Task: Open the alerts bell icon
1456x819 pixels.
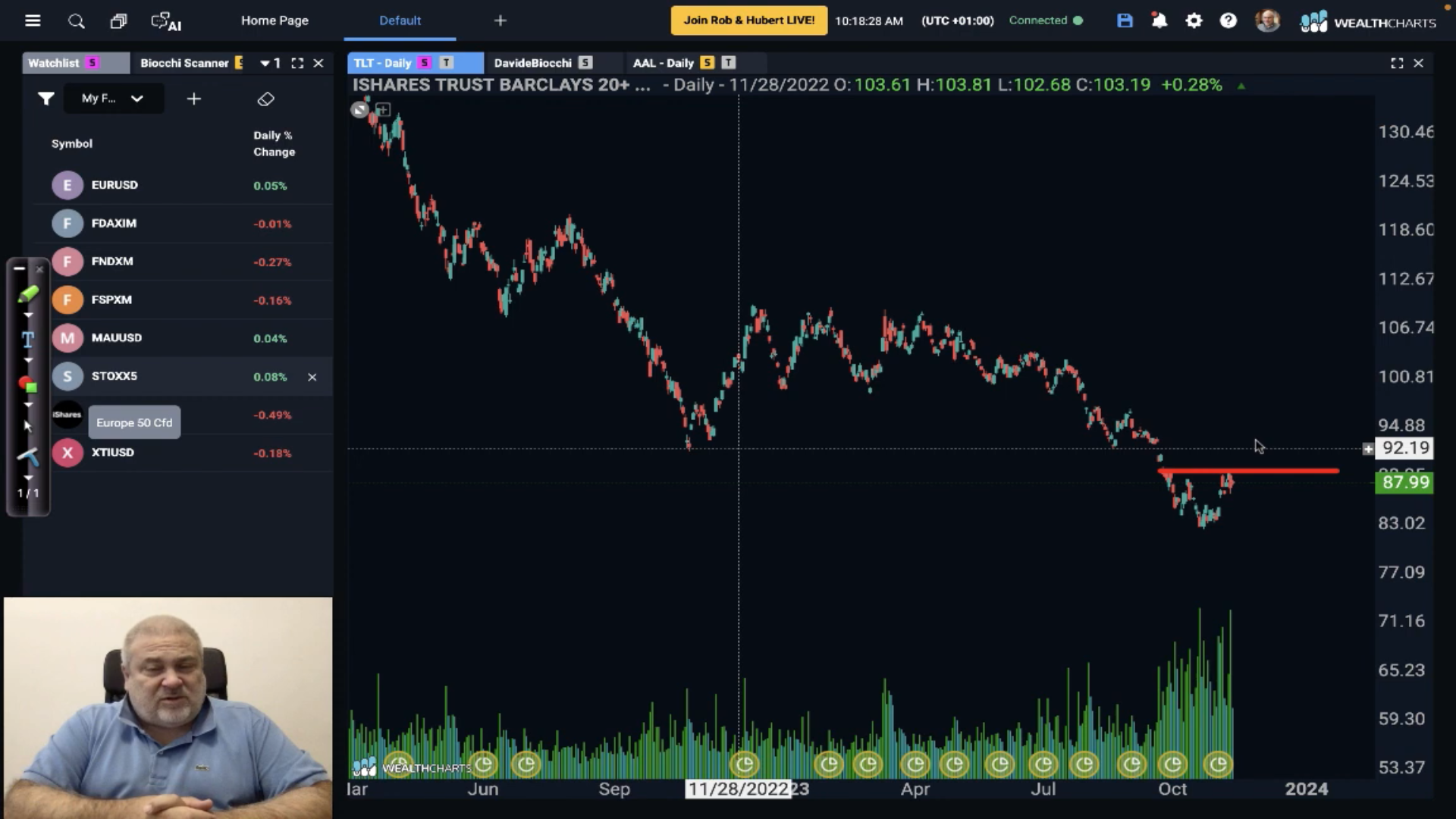Action: 1159,20
